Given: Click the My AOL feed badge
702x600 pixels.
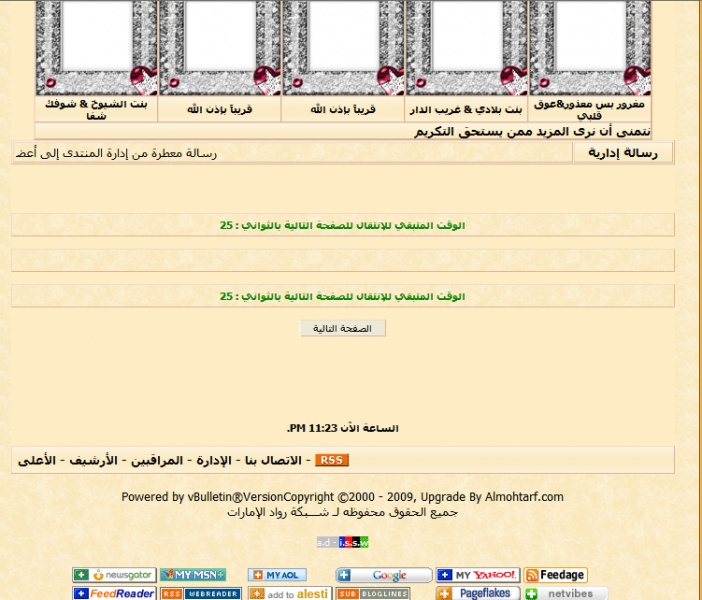Looking at the screenshot, I should tap(277, 575).
